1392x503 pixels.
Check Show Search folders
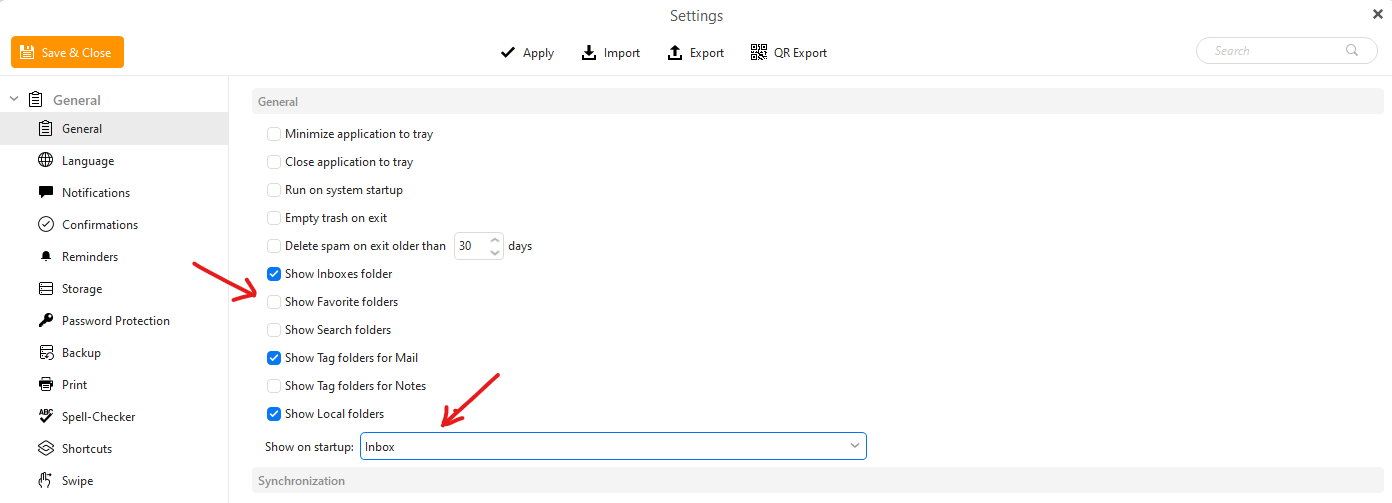pos(274,329)
